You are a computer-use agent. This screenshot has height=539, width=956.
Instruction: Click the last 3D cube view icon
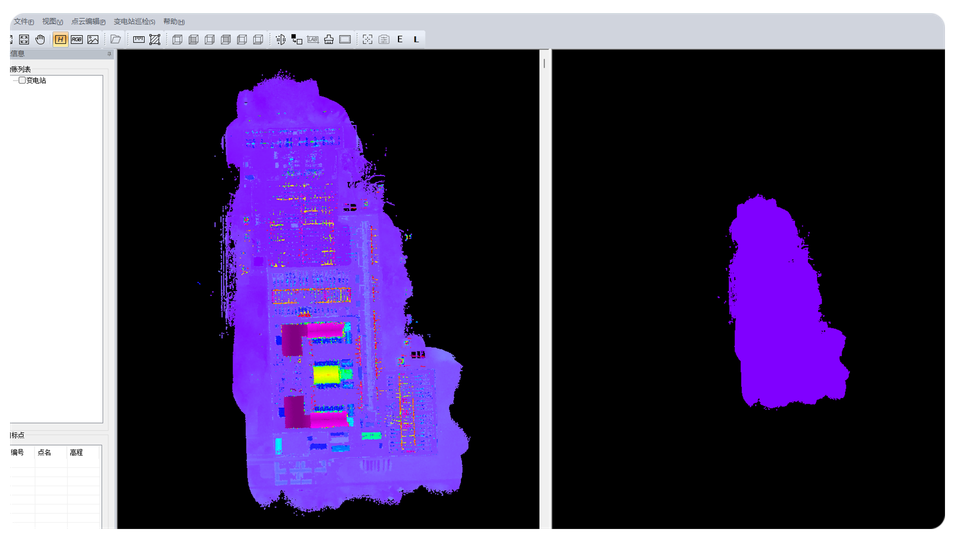coord(258,39)
